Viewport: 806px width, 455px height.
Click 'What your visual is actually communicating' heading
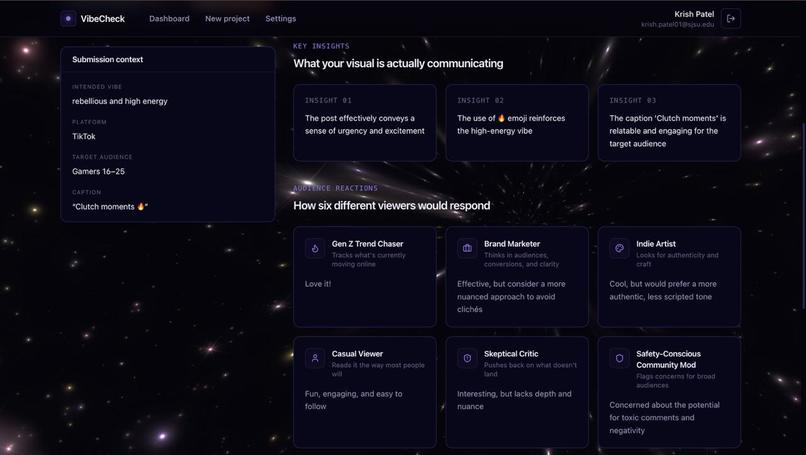398,63
